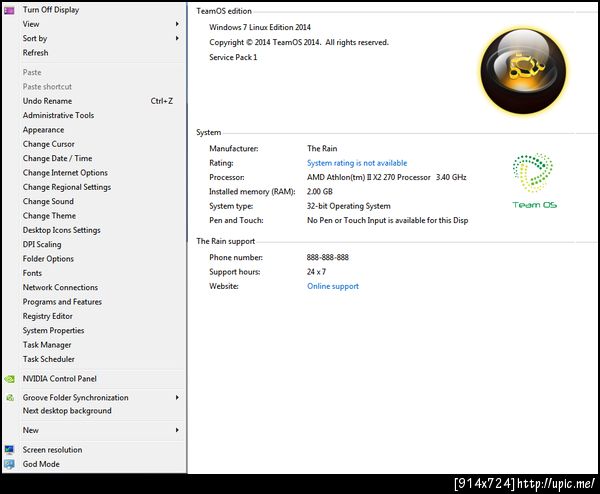Image resolution: width=600 pixels, height=494 pixels.
Task: Click the View menu item
Action: coord(31,24)
